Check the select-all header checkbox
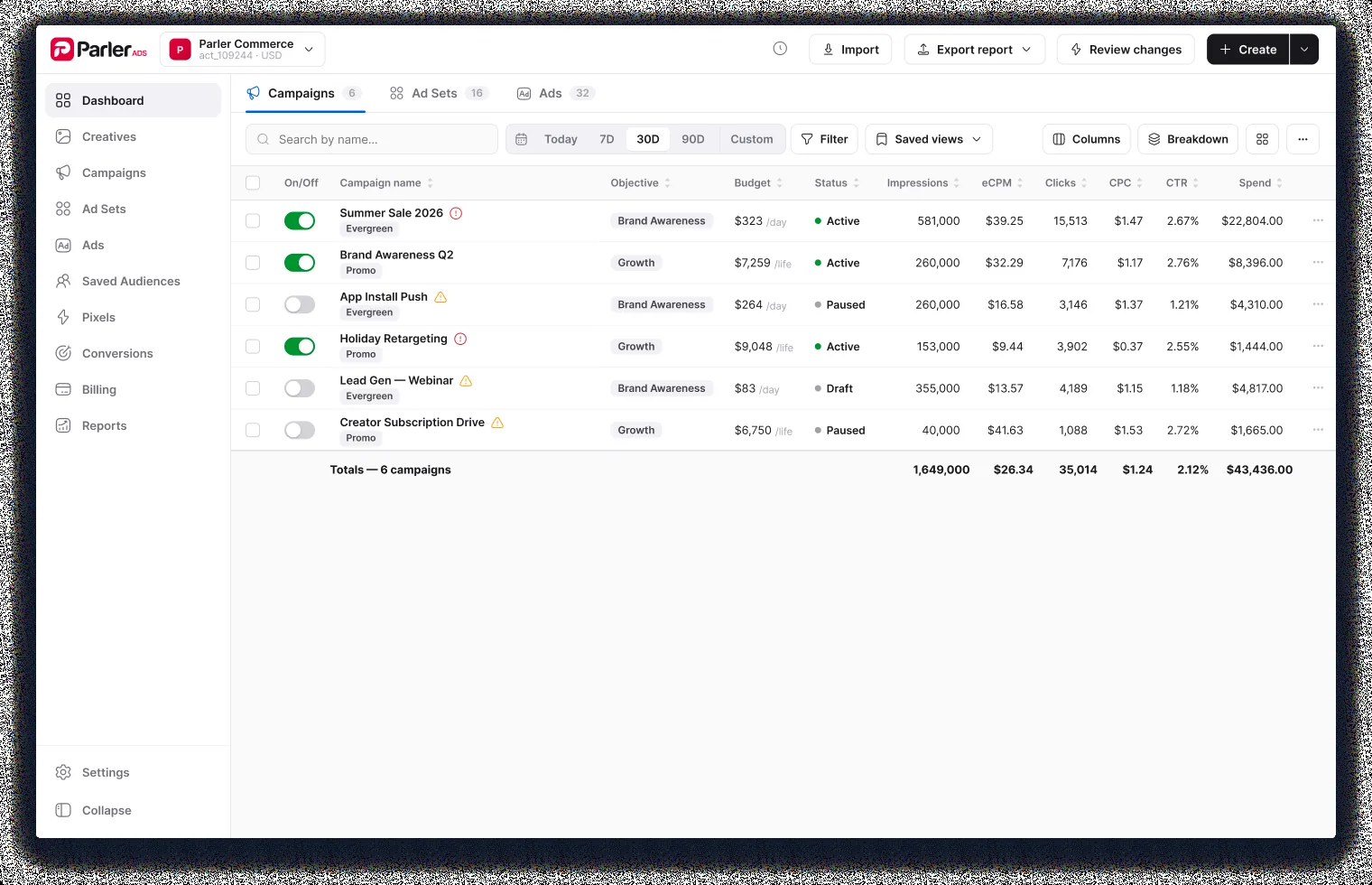The width and height of the screenshot is (1372, 885). coord(253,182)
